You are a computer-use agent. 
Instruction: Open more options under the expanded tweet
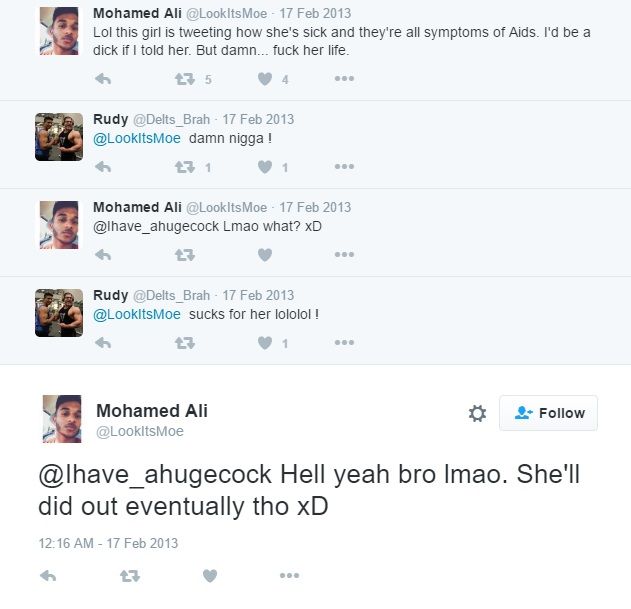pos(289,576)
